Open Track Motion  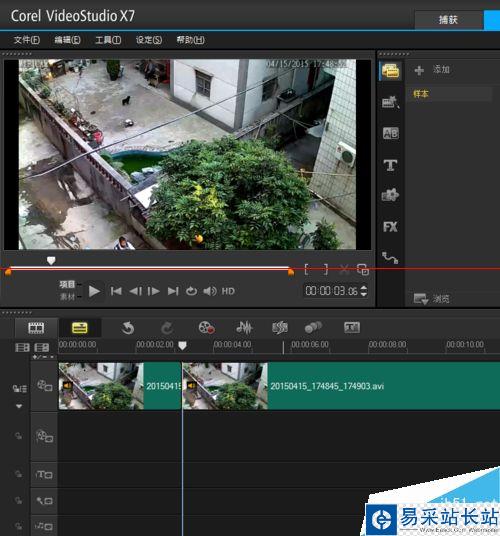point(313,327)
